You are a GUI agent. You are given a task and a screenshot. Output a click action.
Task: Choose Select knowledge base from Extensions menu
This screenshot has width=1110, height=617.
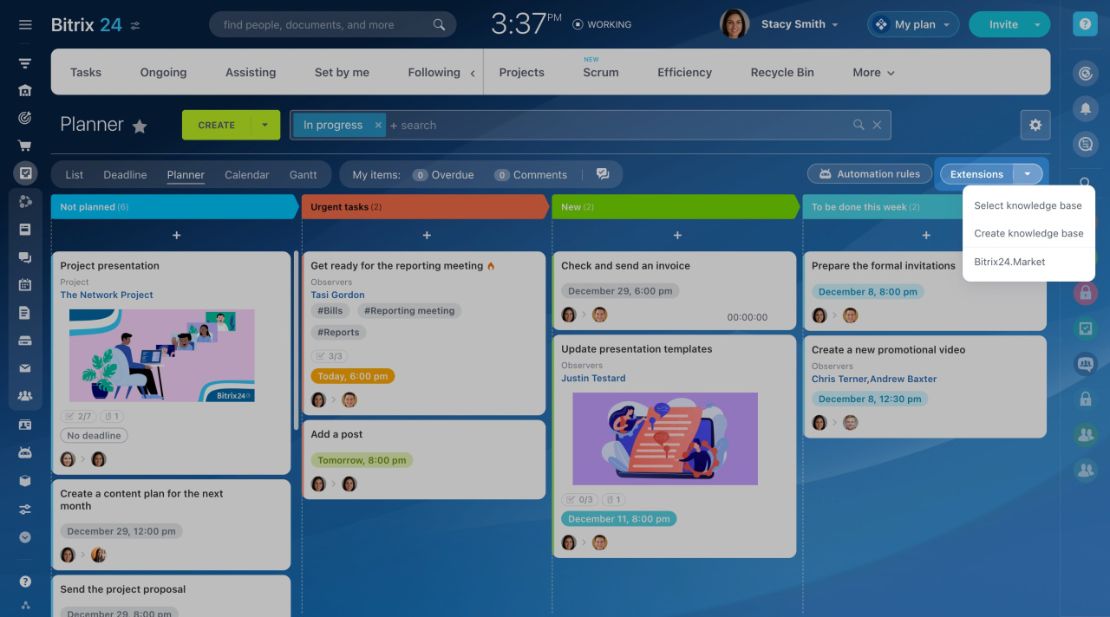(x=1028, y=206)
